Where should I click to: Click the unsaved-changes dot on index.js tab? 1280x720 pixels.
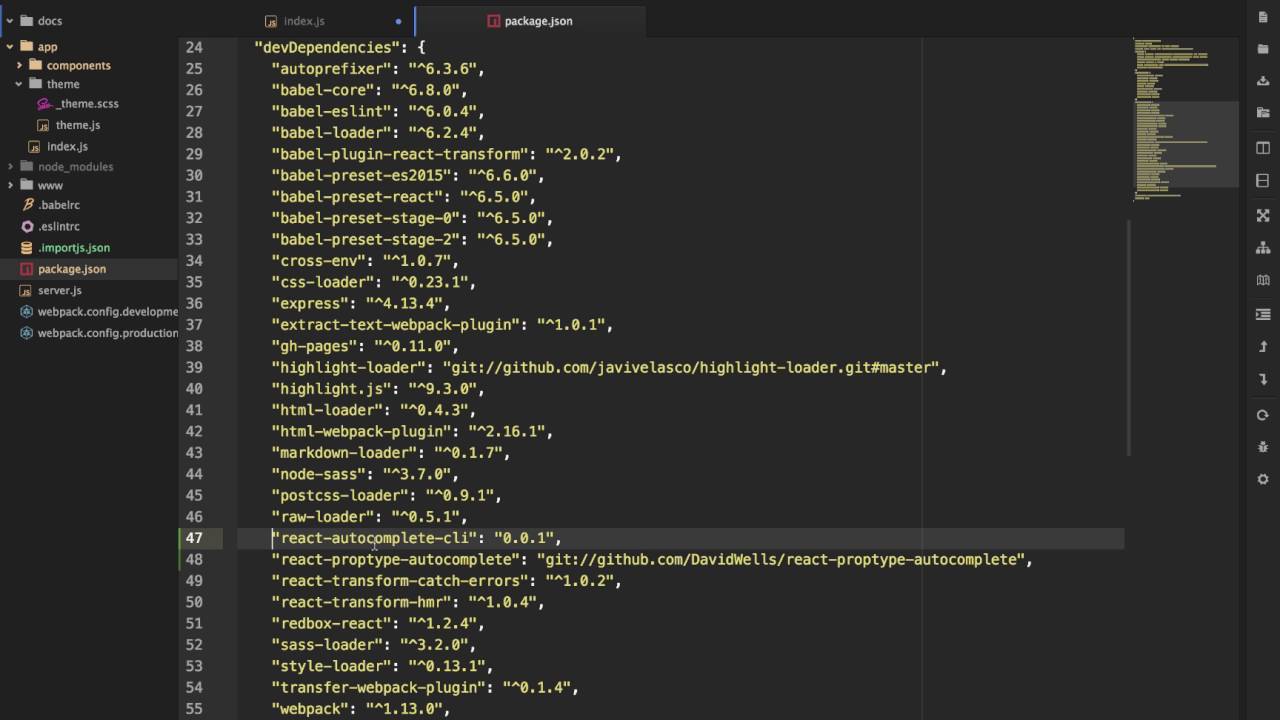[398, 21]
